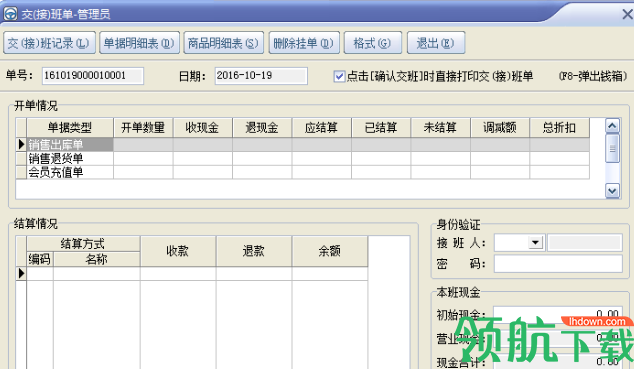Click the 初始现金 value field
634x369 pixels.
(x=558, y=314)
